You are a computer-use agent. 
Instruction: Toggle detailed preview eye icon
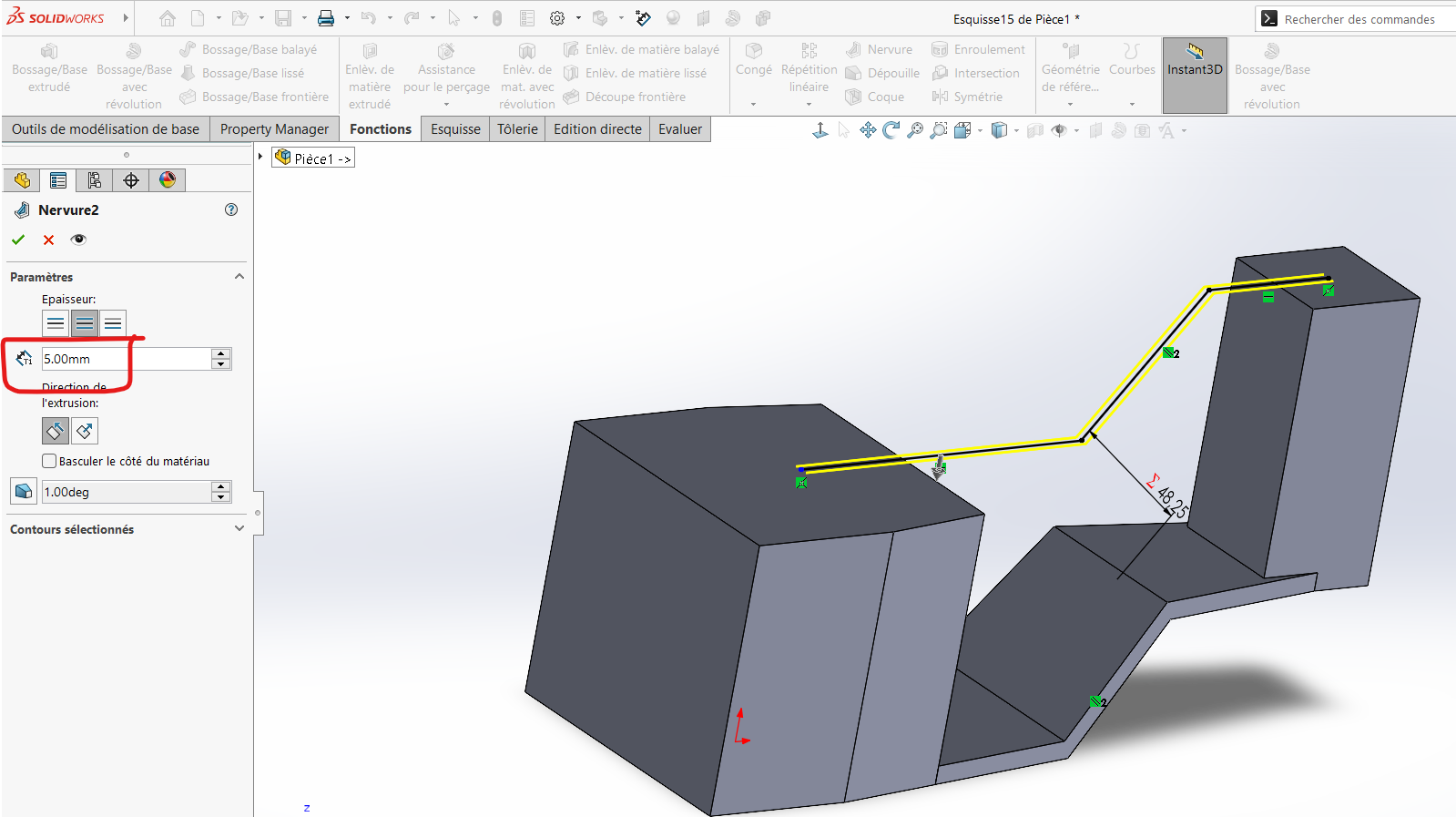coord(78,240)
